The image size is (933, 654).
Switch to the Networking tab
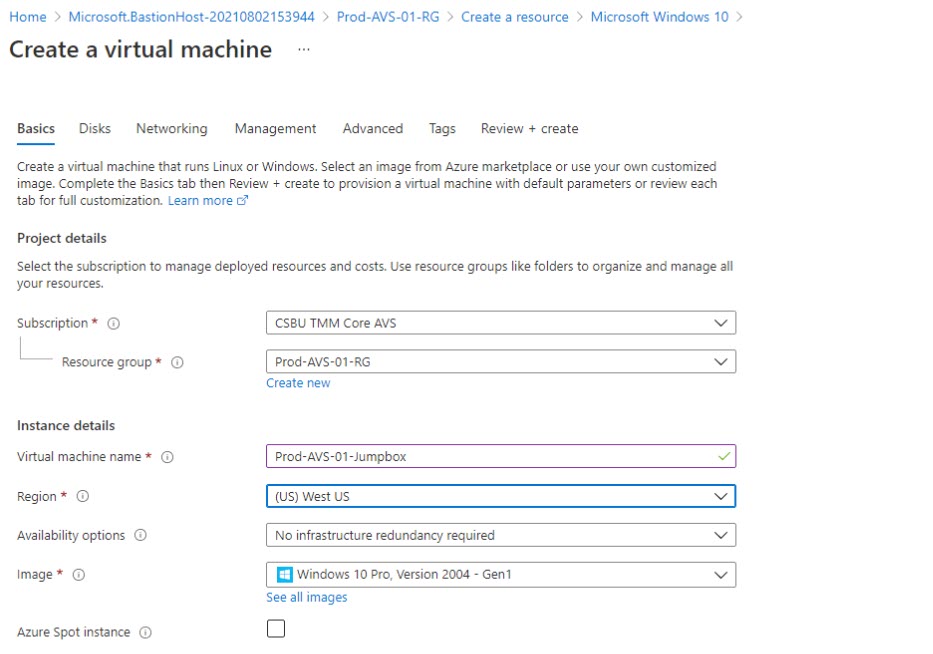point(172,129)
